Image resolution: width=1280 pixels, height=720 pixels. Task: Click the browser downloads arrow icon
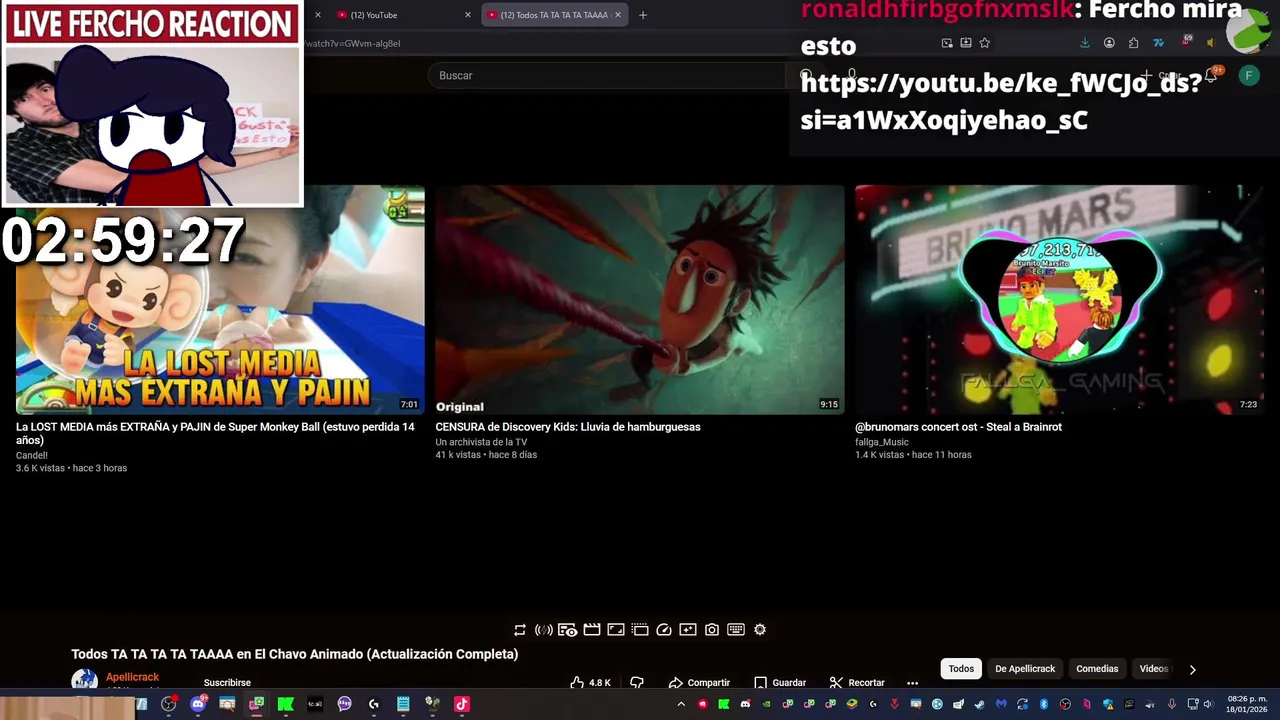point(1085,43)
